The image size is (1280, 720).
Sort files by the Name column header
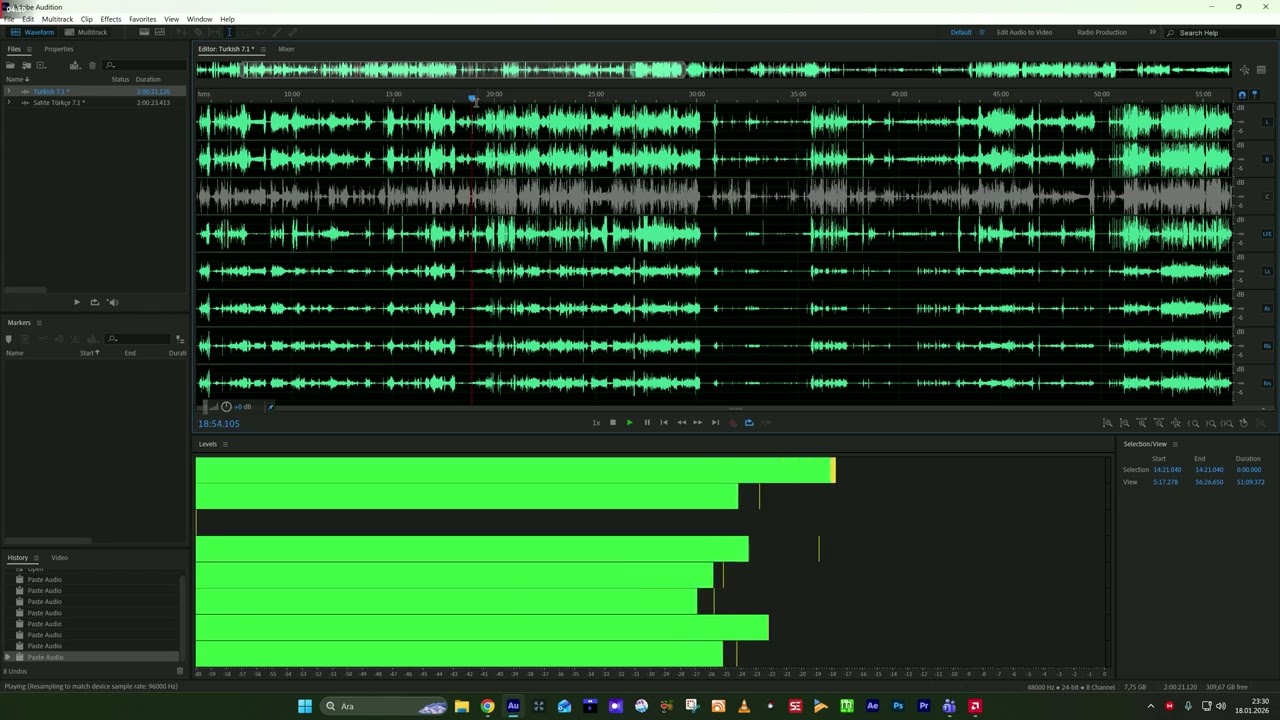point(17,79)
